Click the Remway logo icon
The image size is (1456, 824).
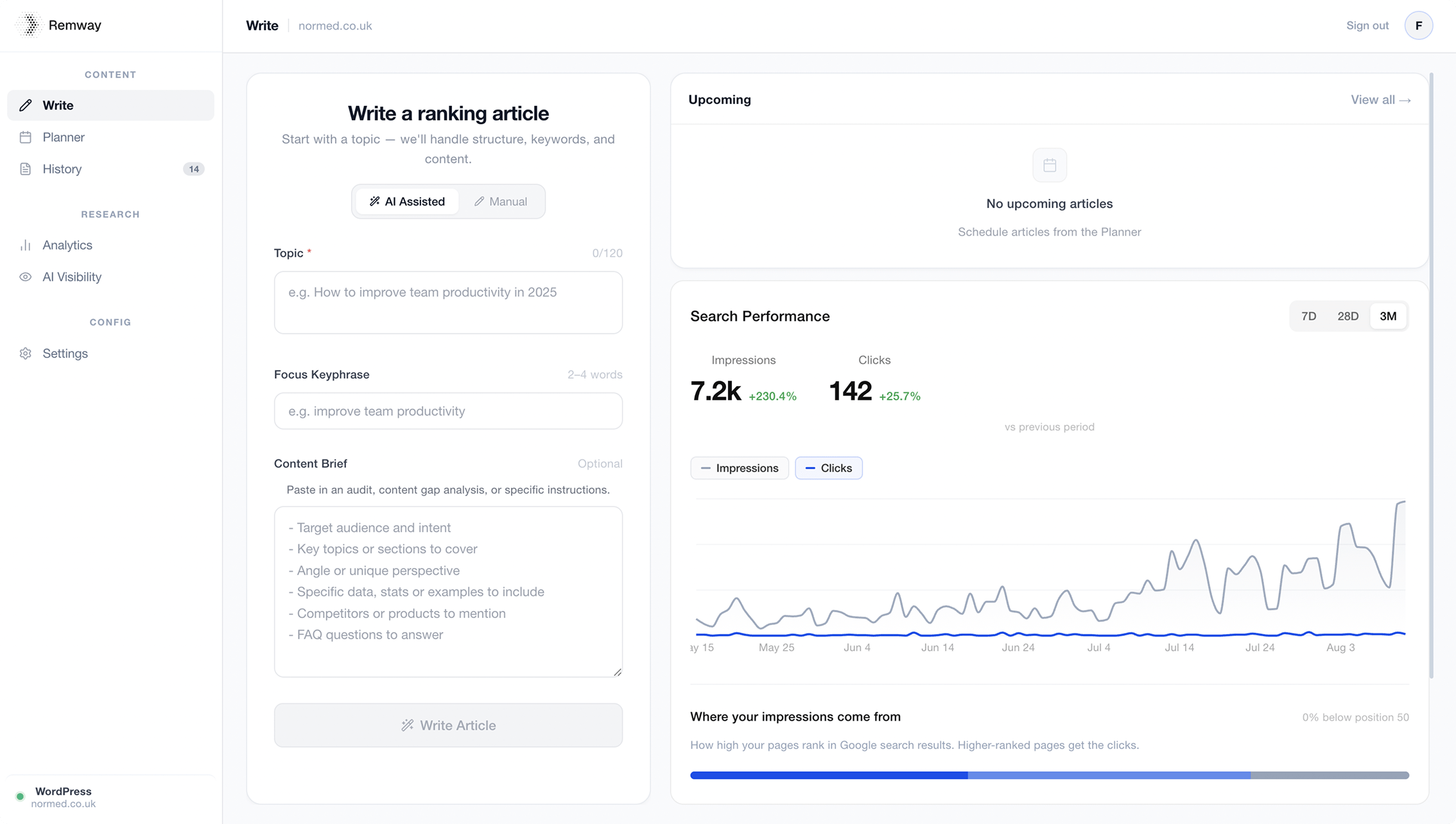[30, 25]
